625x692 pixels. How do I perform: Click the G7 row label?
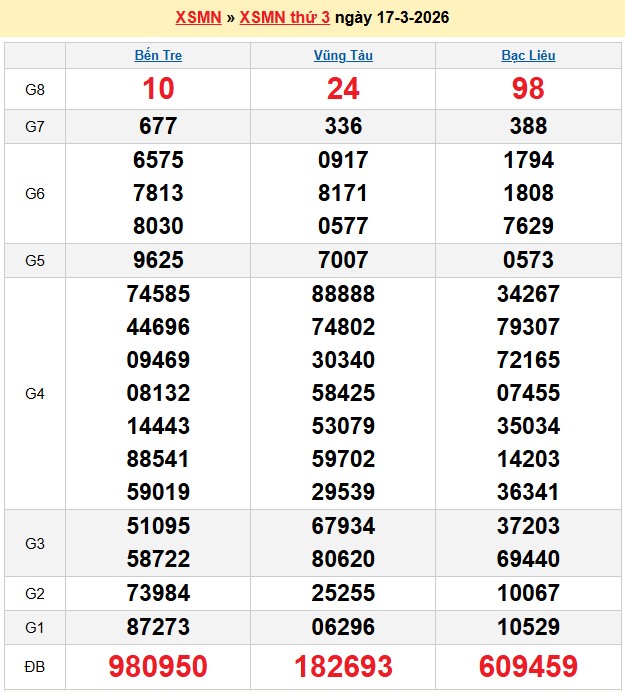coord(35,126)
